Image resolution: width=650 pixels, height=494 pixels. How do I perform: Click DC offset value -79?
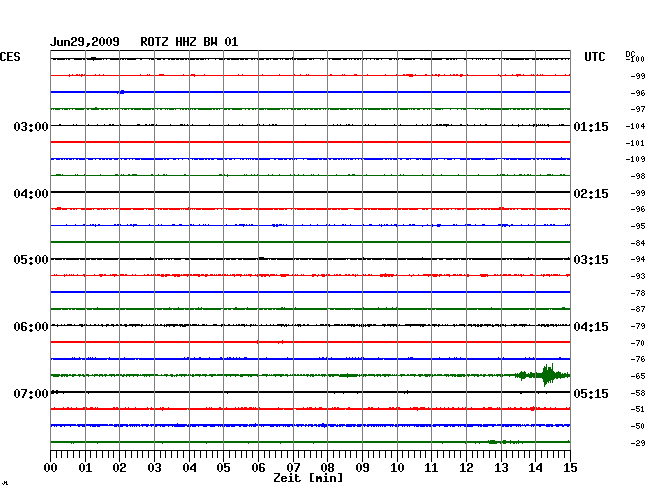(638, 326)
